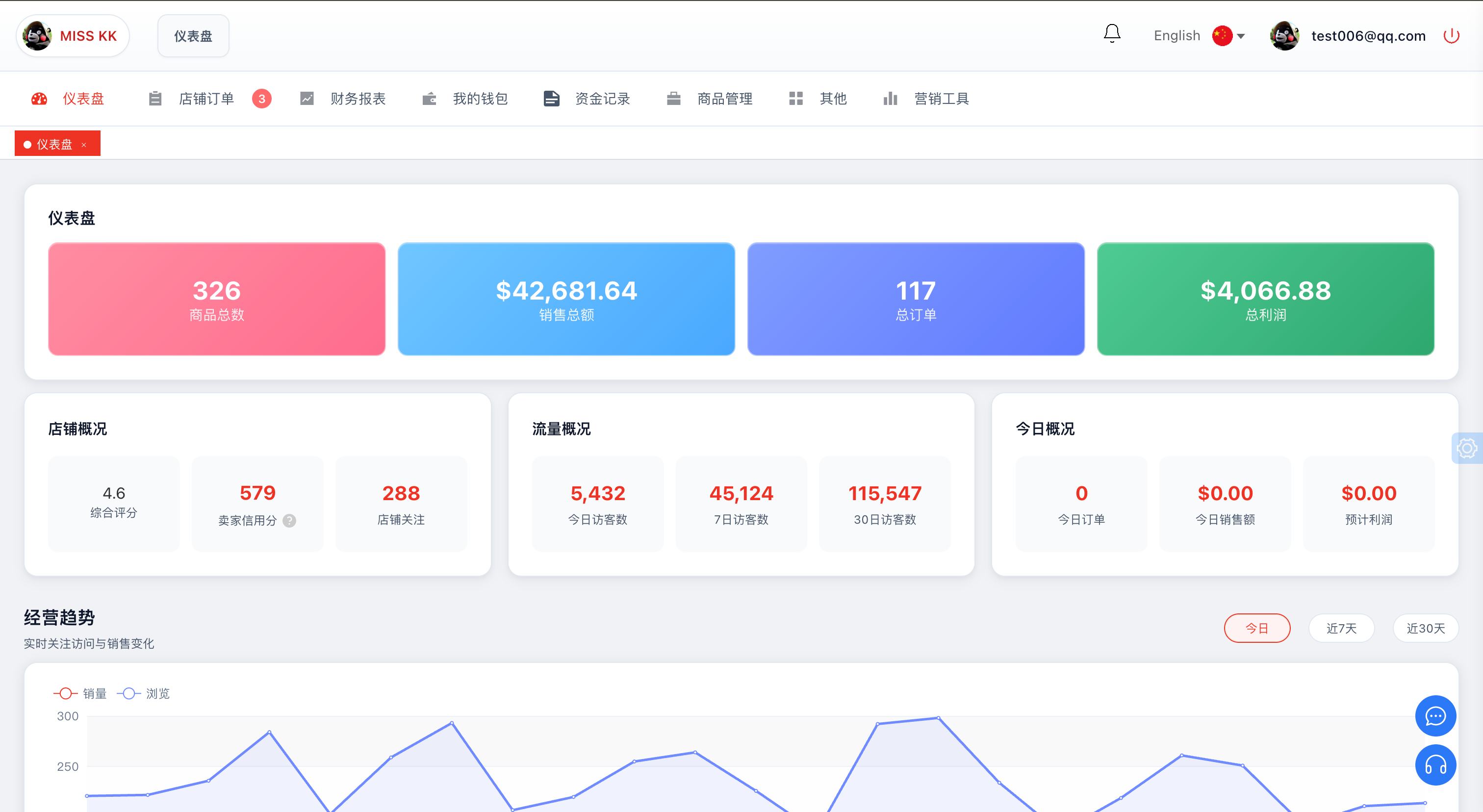
Task: Close the red 仪表盘 tab
Action: point(84,145)
